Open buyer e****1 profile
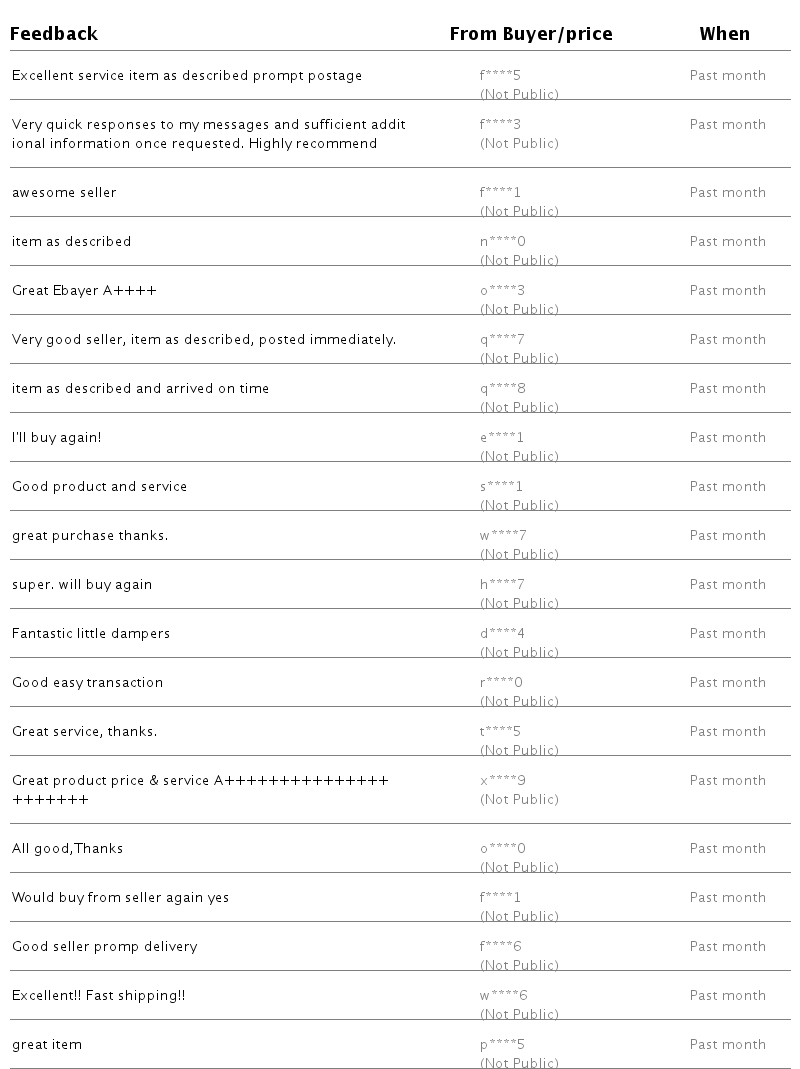The height and width of the screenshot is (1069, 800). point(501,438)
